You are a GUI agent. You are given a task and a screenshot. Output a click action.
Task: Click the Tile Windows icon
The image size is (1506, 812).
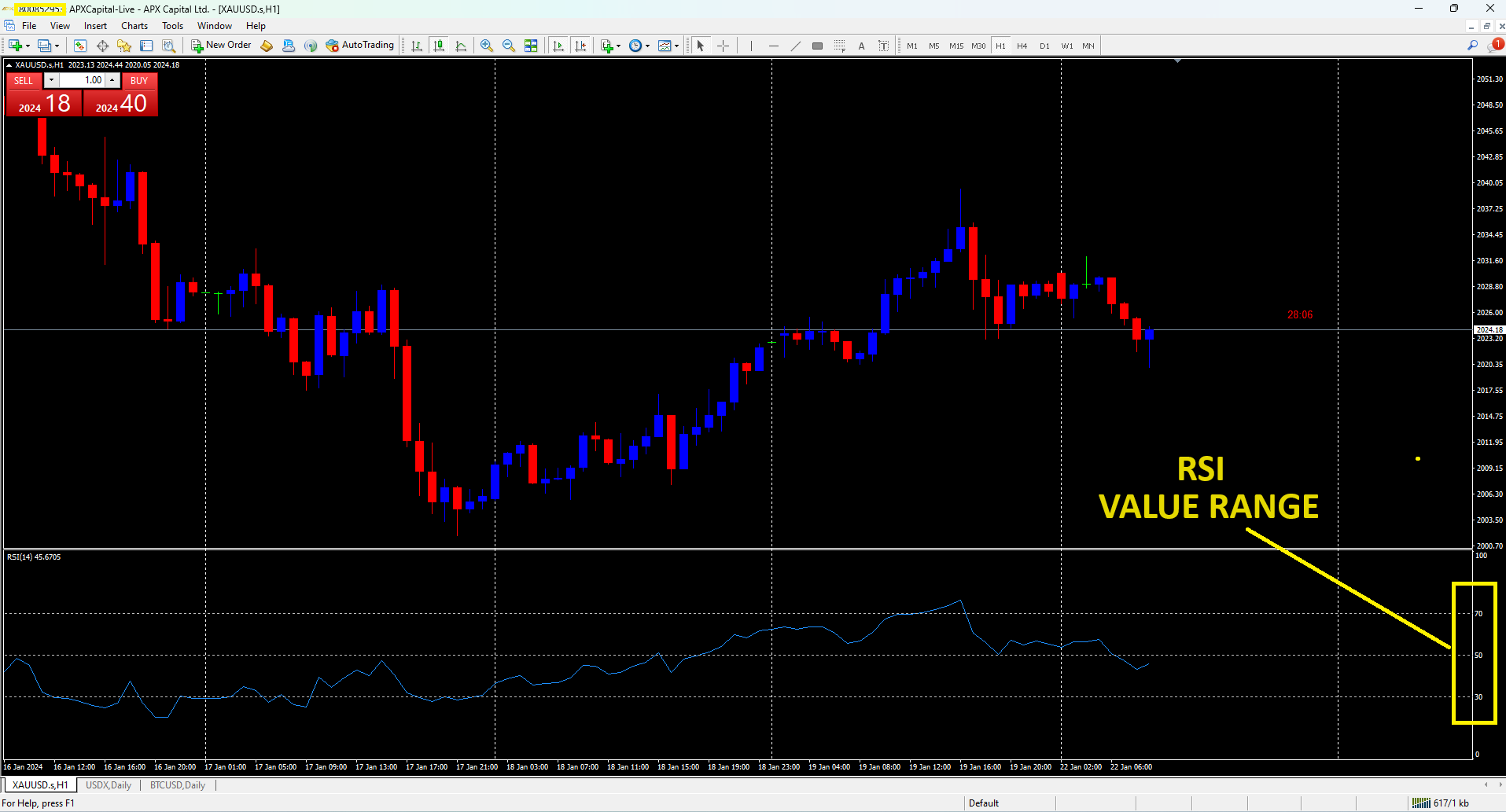532,45
